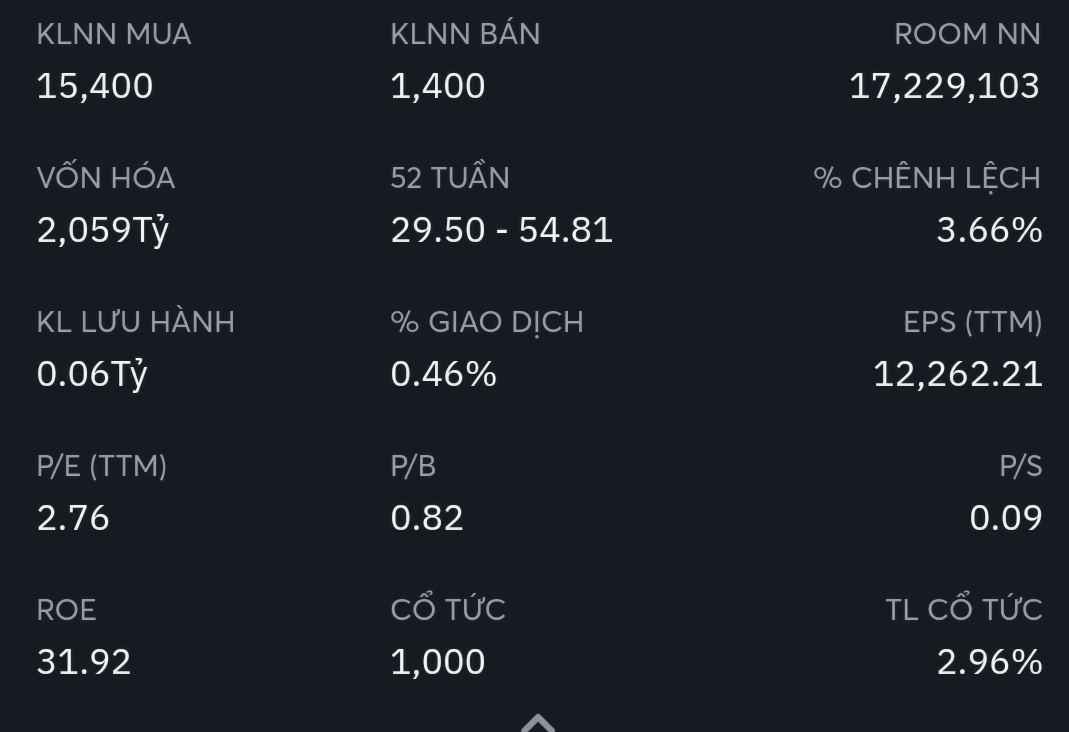Image resolution: width=1069 pixels, height=732 pixels.
Task: Tap the EPS (TTM) label
Action: (972, 322)
